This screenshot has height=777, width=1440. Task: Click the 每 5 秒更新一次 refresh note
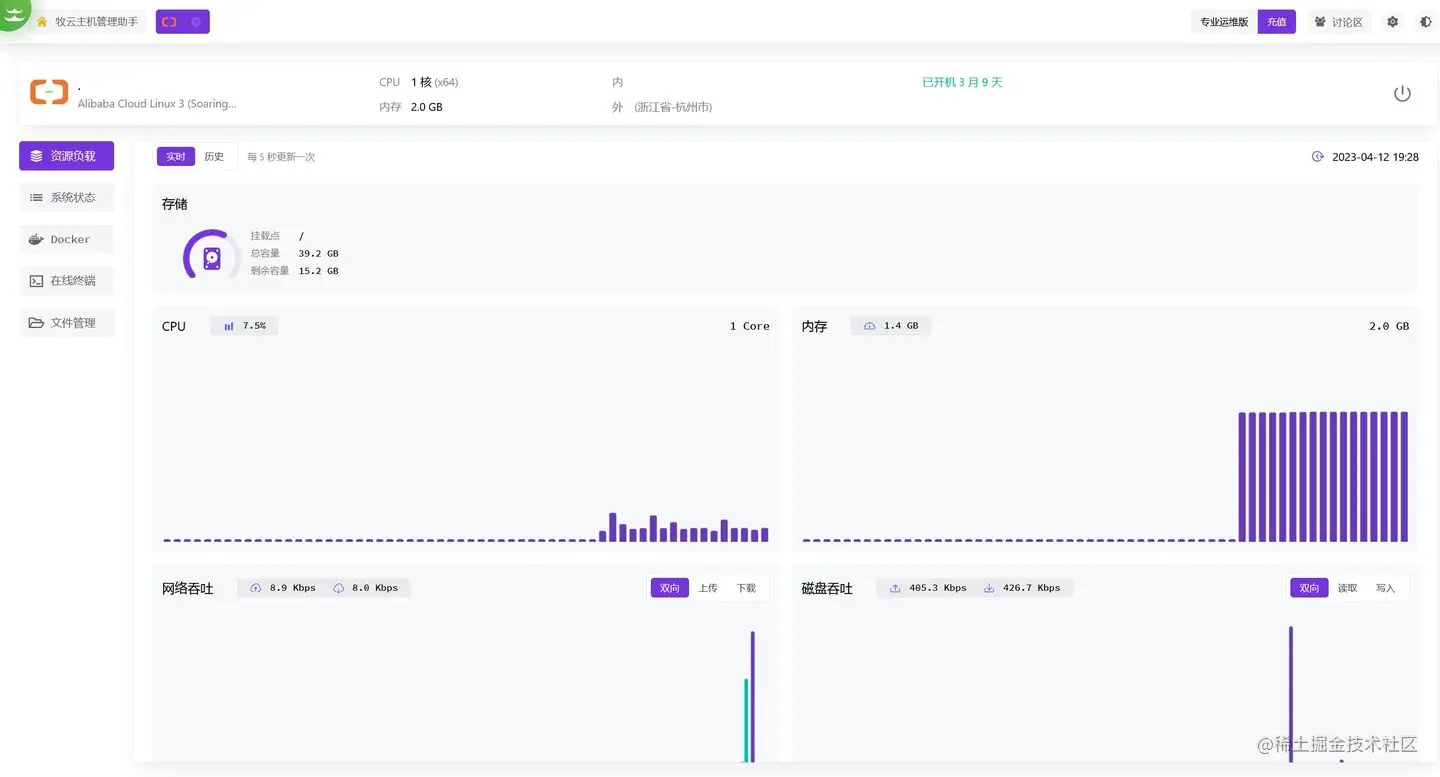pyautogui.click(x=281, y=157)
